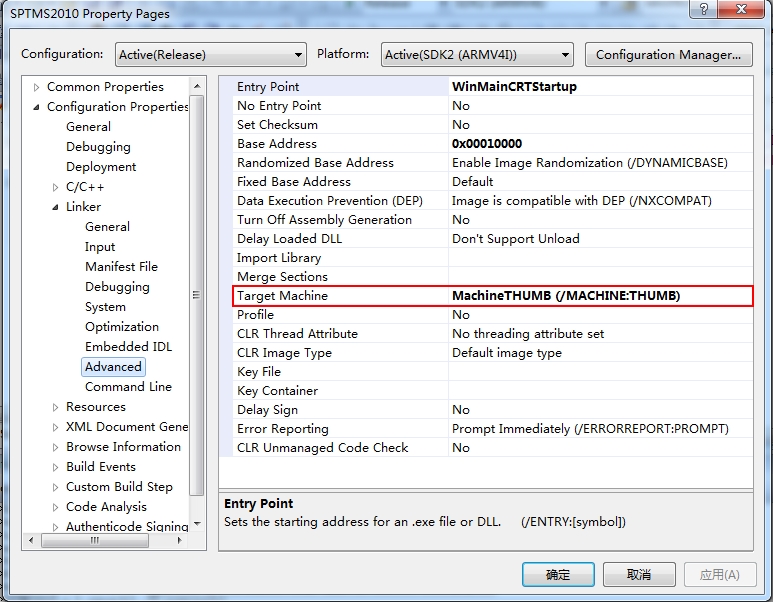The width and height of the screenshot is (773, 602).
Task: Click the help question mark button
Action: (704, 9)
